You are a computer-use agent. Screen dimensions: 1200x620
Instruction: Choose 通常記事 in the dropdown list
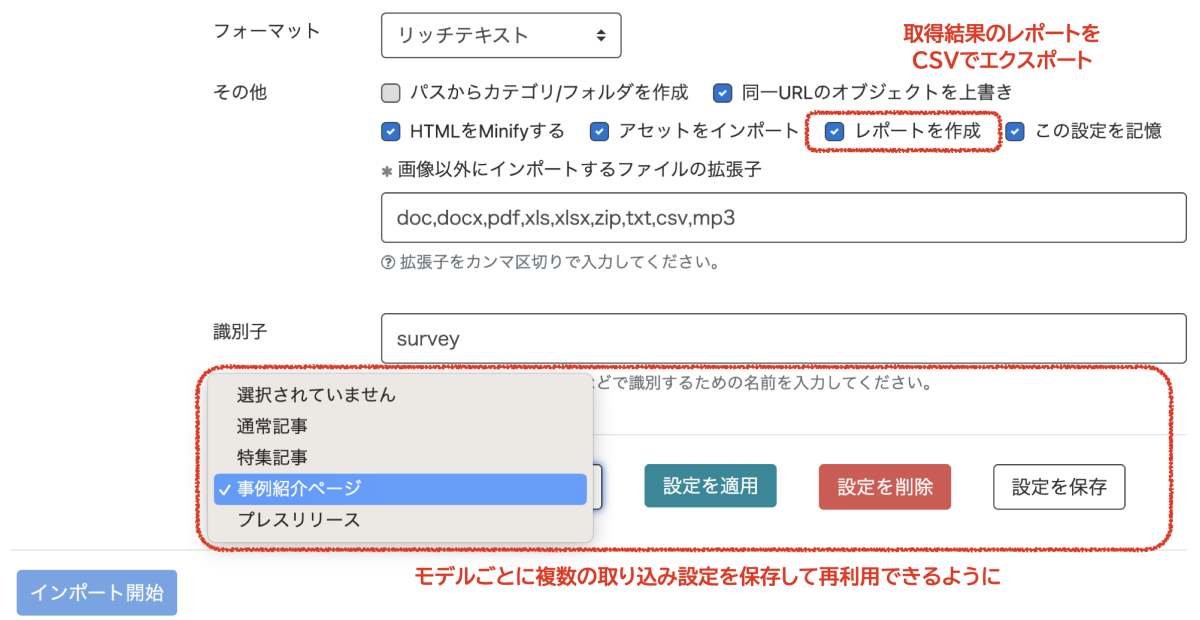[x=272, y=426]
